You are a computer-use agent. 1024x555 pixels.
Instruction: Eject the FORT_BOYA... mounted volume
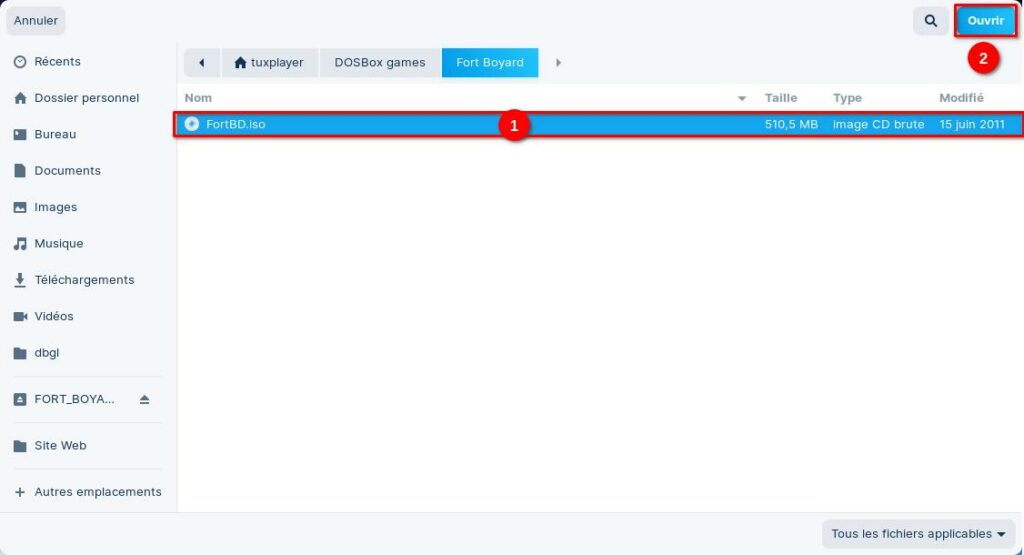tap(144, 399)
